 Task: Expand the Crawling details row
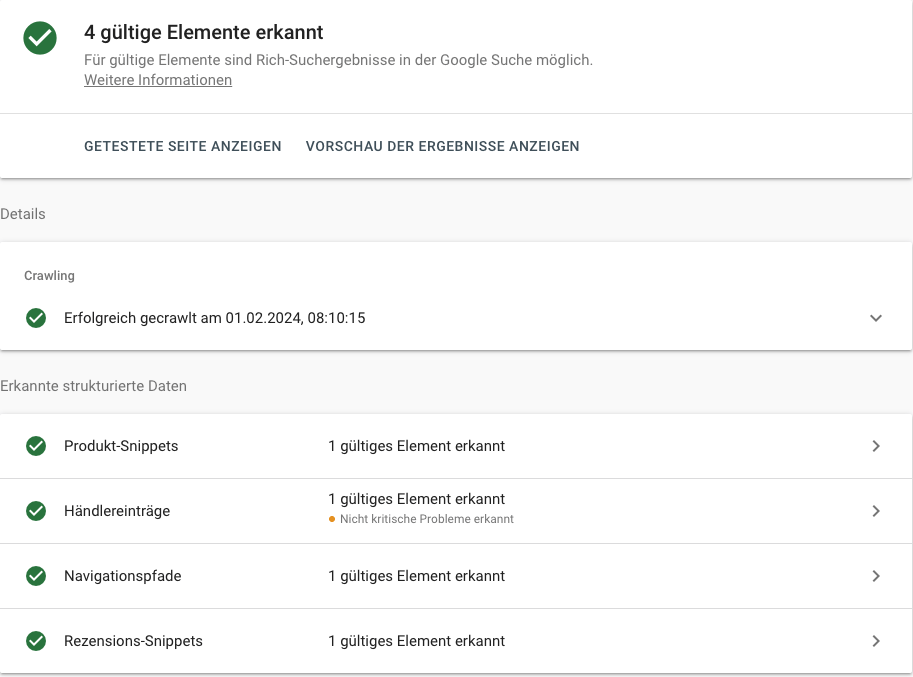click(876, 318)
